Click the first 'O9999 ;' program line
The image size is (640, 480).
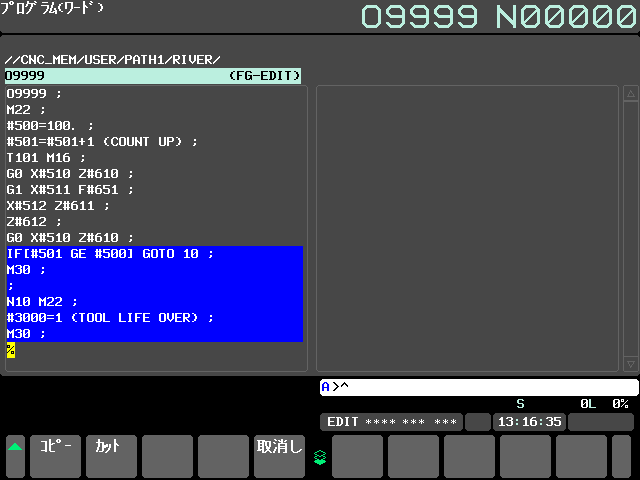pos(34,94)
